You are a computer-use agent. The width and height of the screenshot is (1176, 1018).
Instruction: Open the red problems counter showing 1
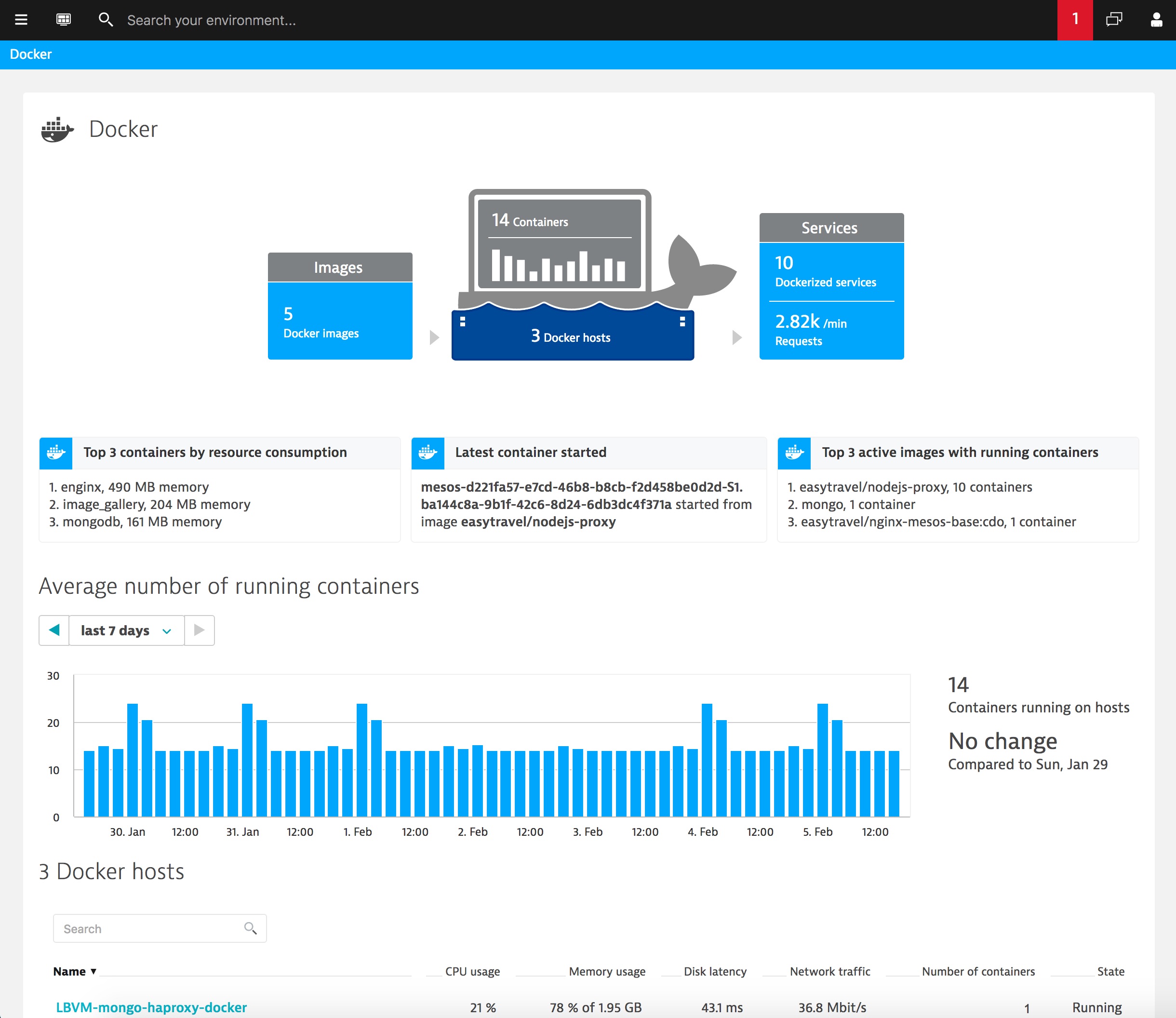coord(1075,20)
